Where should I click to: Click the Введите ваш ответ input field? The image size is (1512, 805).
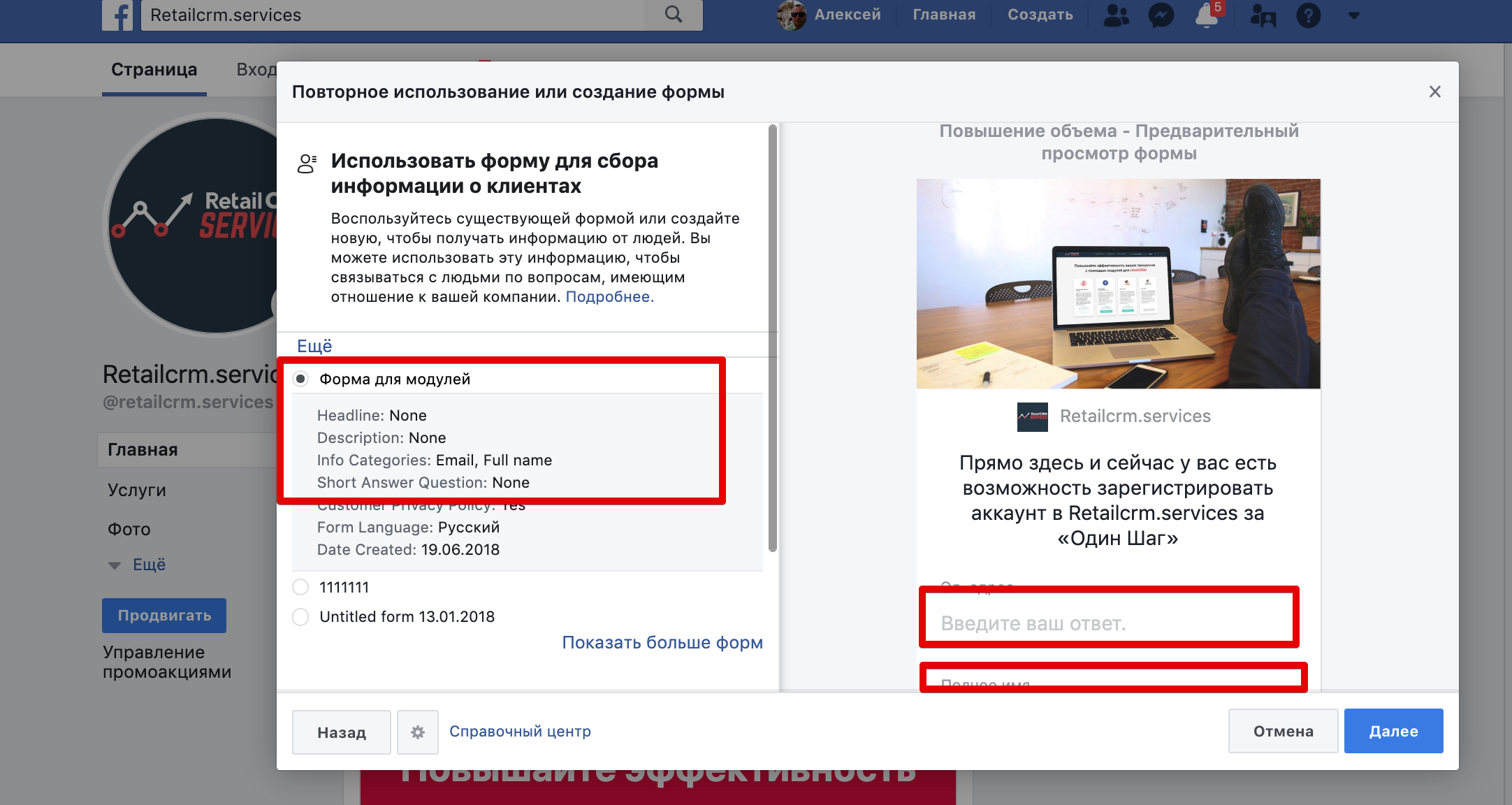(1109, 623)
